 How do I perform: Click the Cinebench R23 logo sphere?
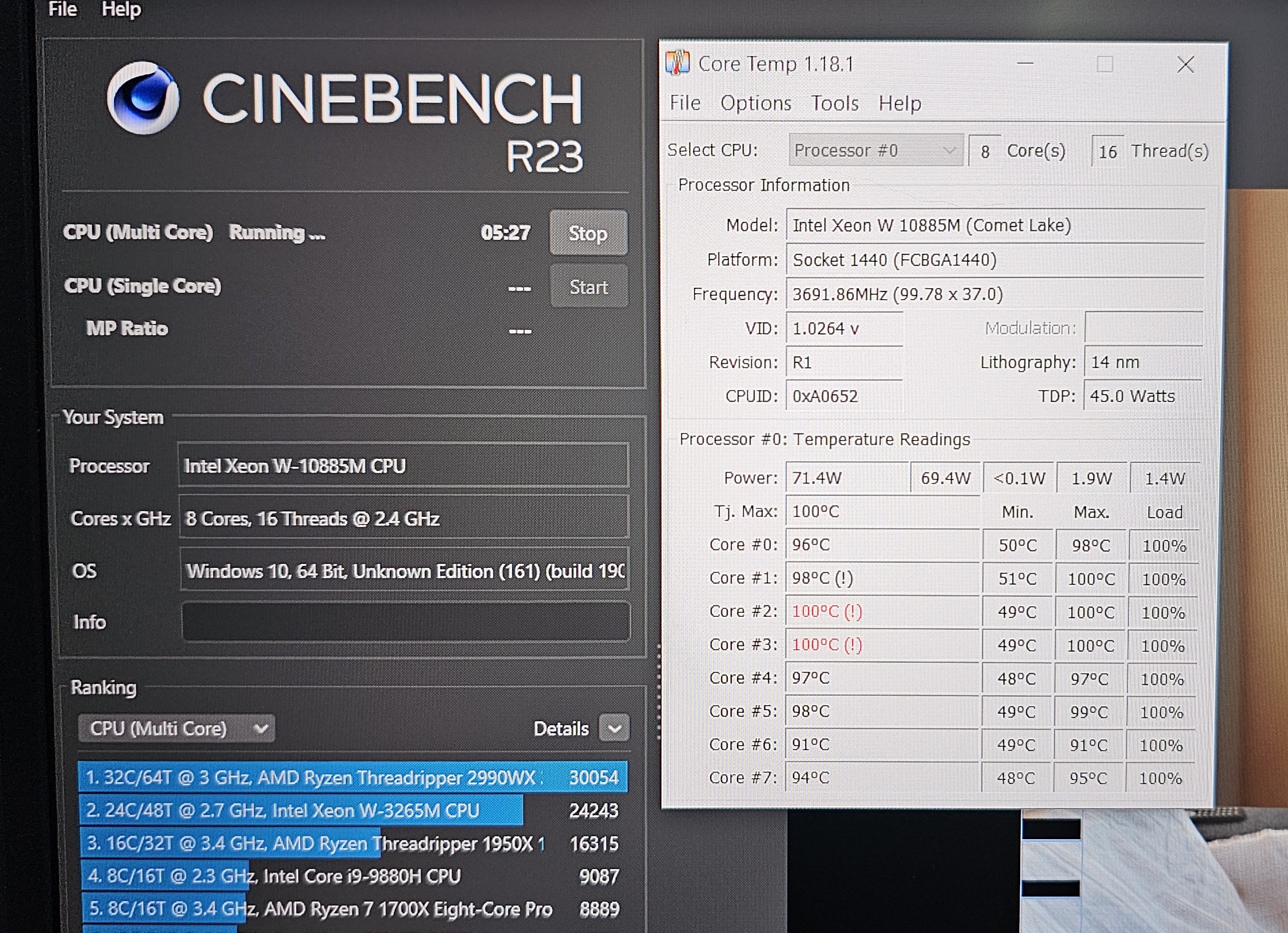click(x=142, y=98)
